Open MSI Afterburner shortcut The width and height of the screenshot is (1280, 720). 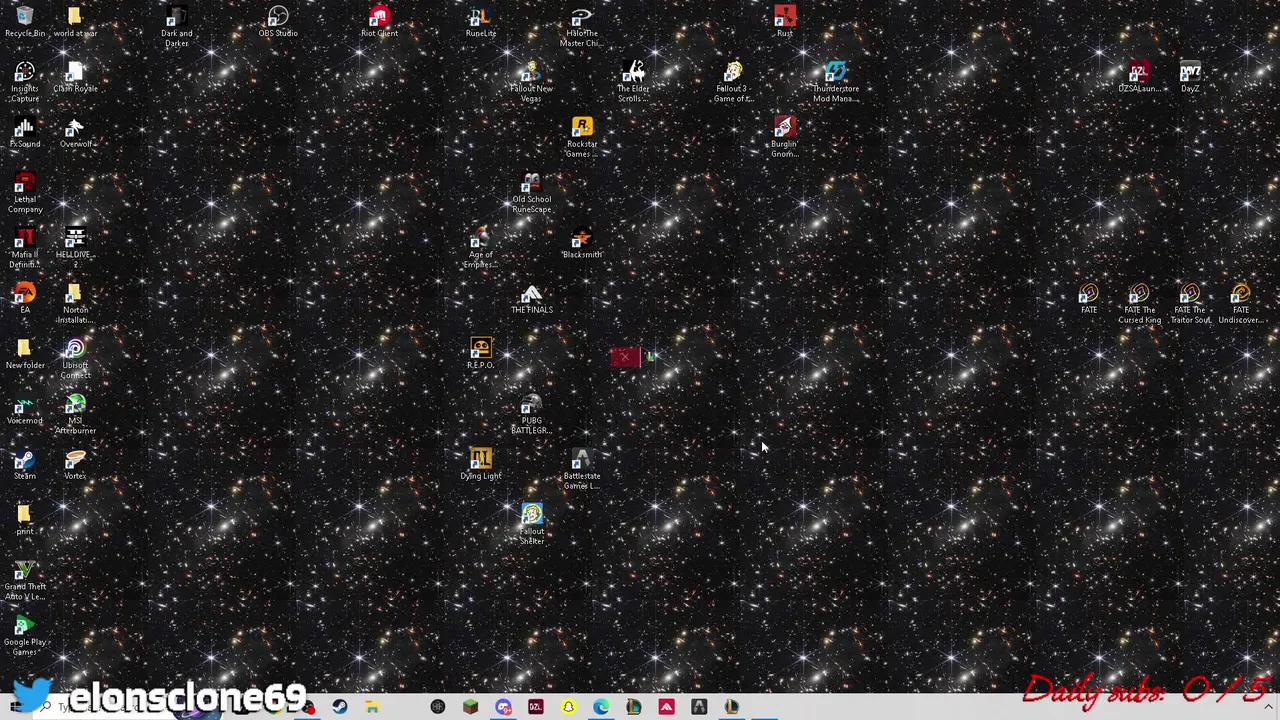[x=75, y=413]
